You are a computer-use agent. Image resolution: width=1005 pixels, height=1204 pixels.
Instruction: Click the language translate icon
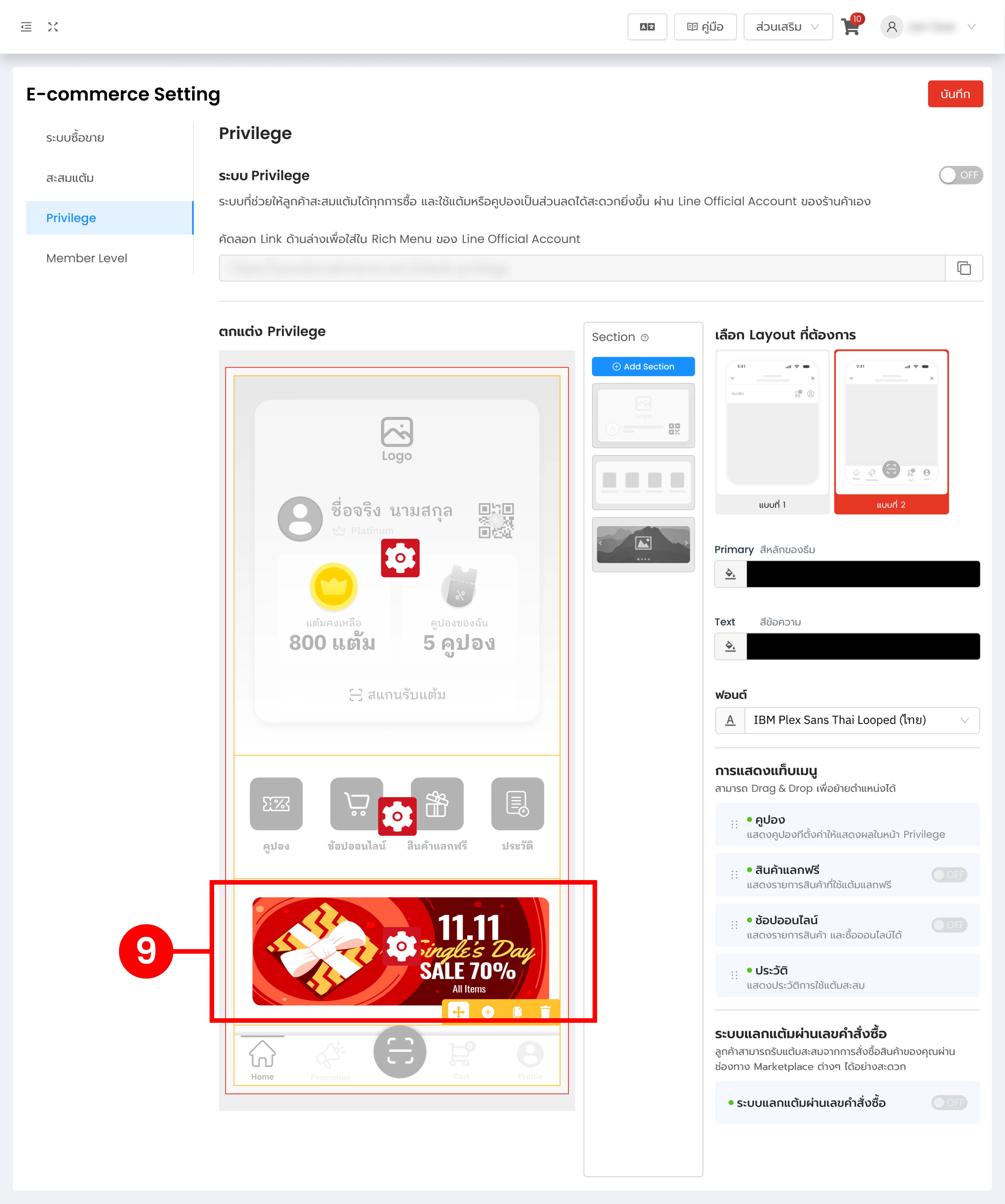point(647,27)
